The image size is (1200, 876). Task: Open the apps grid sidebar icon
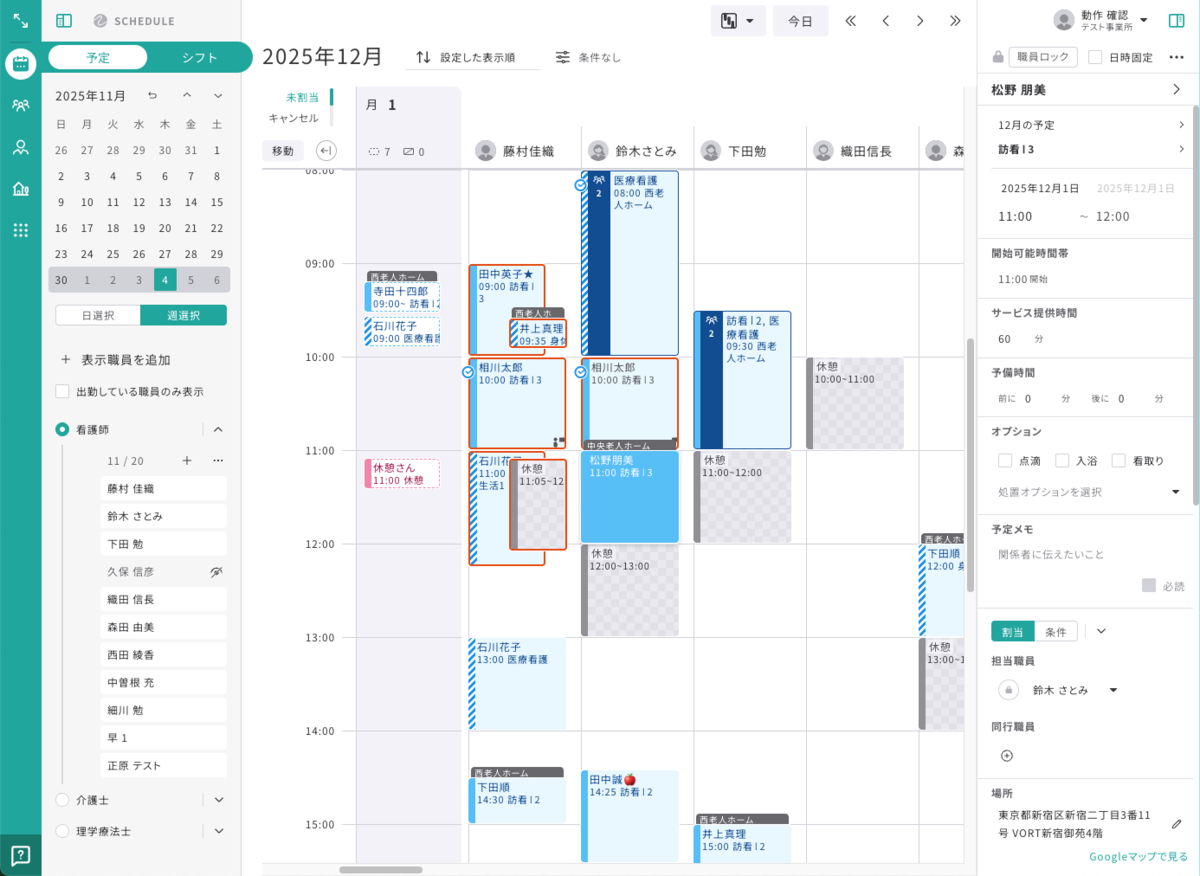point(20,230)
